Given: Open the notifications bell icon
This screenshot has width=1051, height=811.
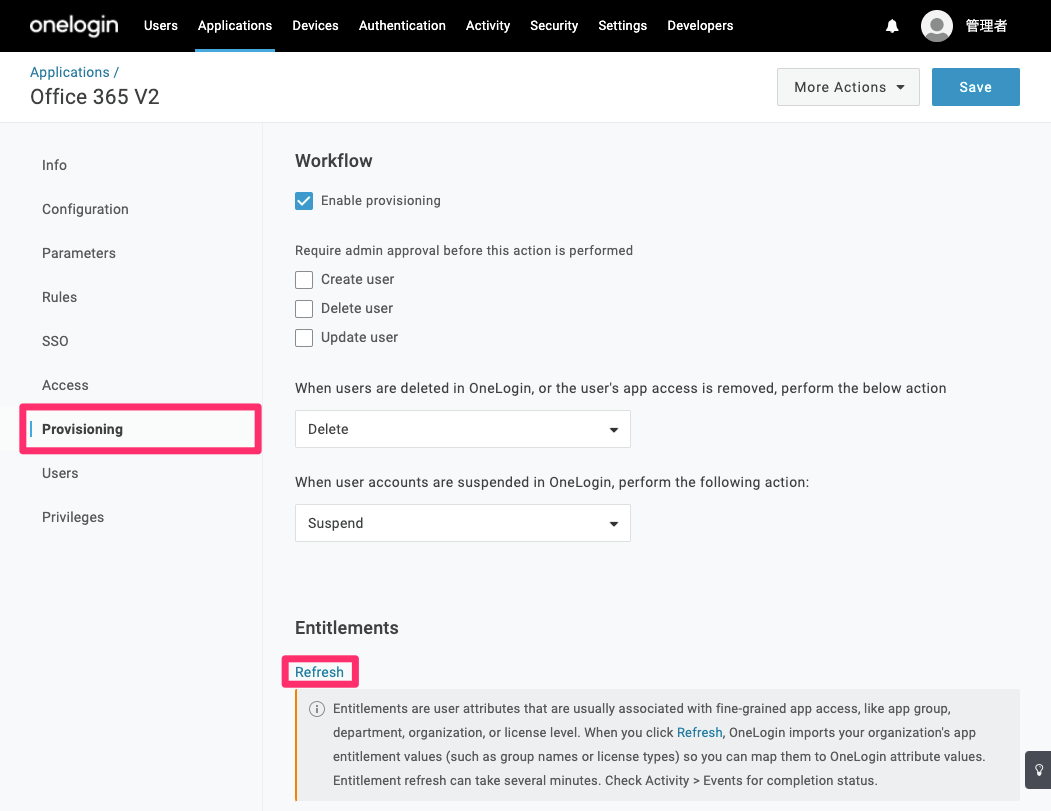Looking at the screenshot, I should (x=891, y=26).
